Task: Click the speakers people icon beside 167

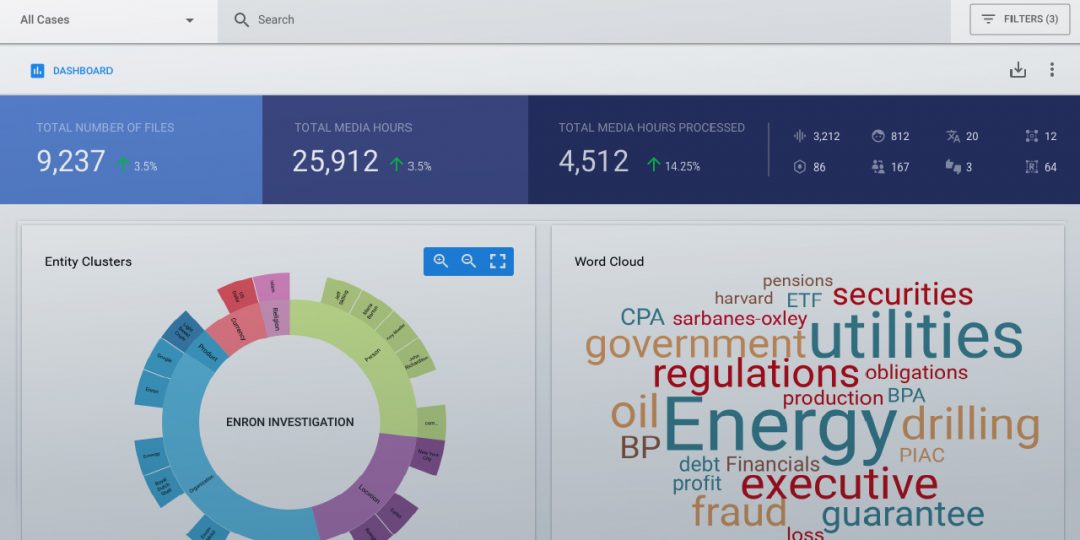Action: pos(878,167)
